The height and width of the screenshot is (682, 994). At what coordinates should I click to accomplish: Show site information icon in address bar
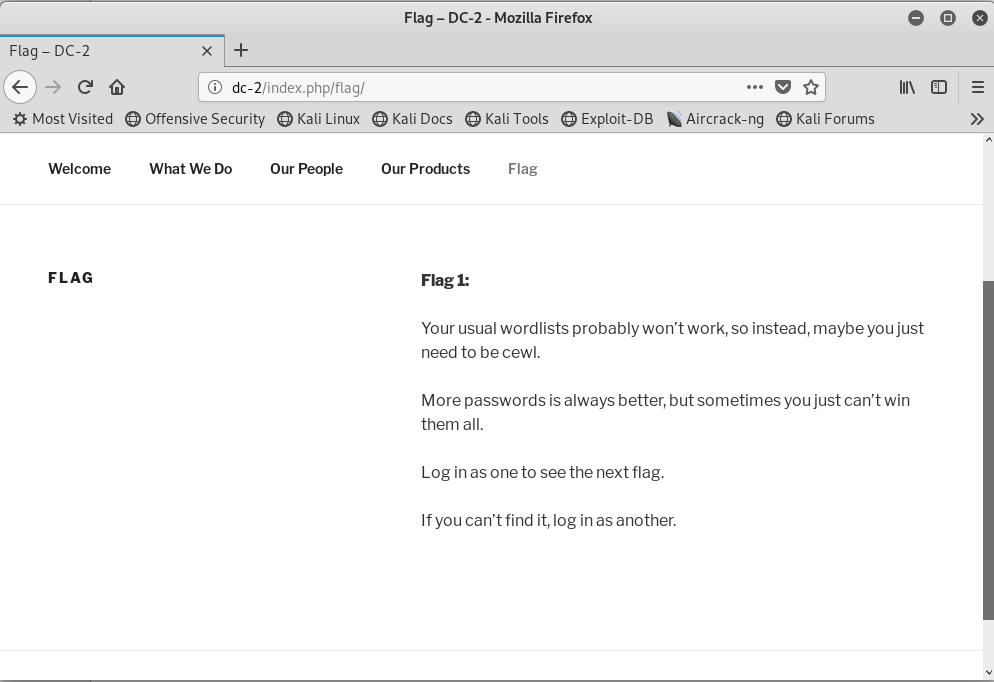point(215,87)
